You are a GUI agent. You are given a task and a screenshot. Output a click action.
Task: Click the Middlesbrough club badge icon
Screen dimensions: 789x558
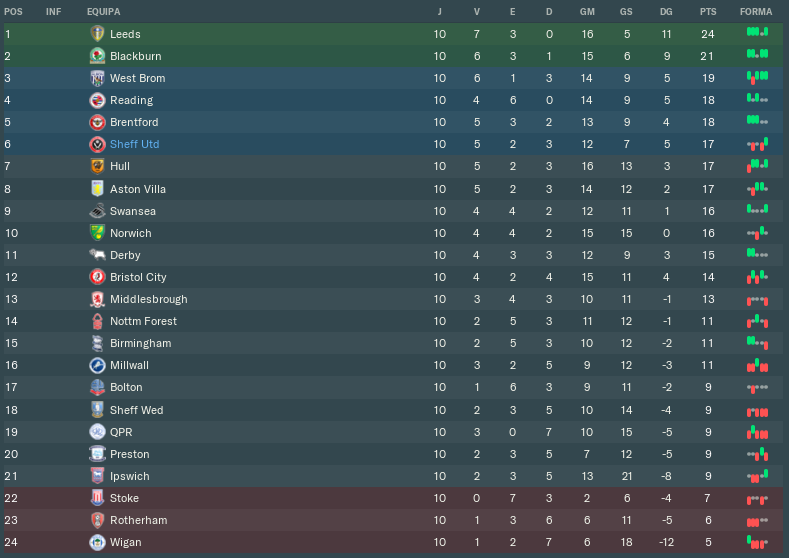point(97,299)
